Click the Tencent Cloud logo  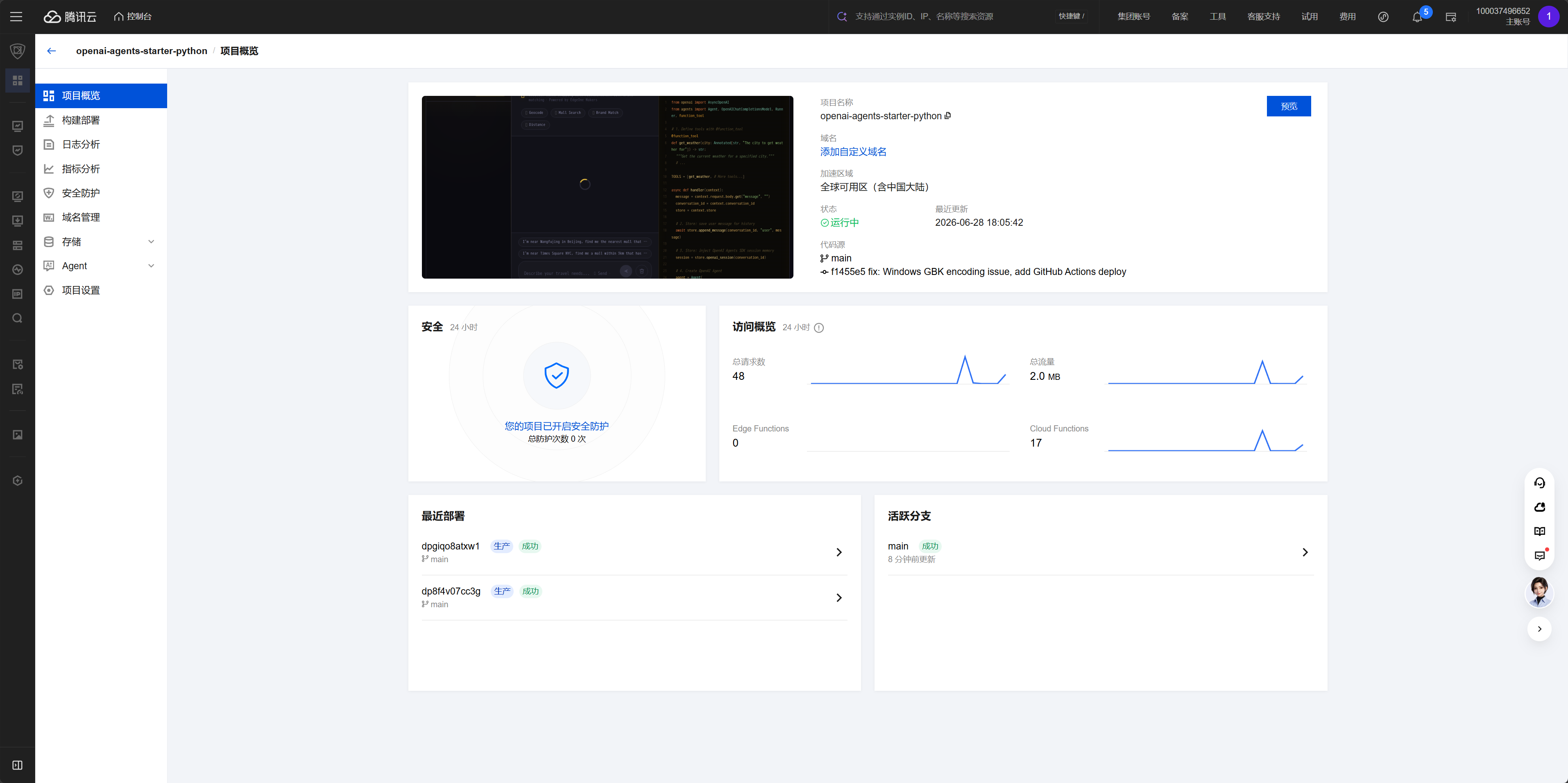click(x=70, y=16)
